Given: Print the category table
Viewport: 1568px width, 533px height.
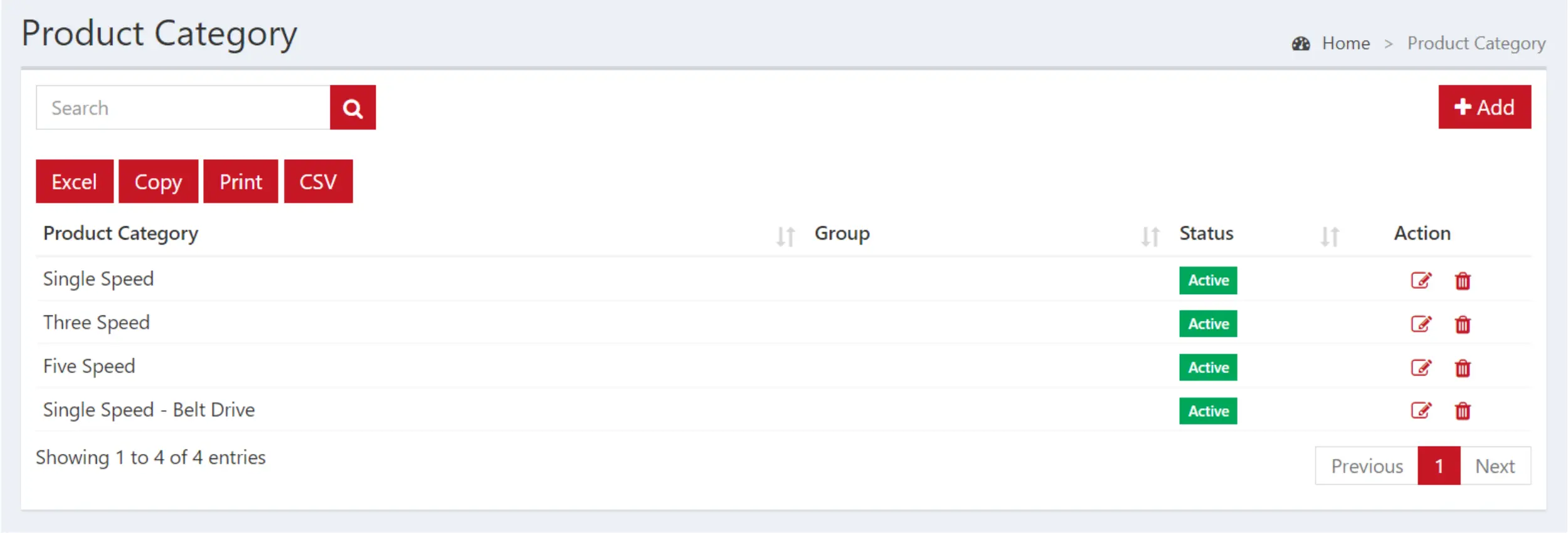Looking at the screenshot, I should pos(240,182).
